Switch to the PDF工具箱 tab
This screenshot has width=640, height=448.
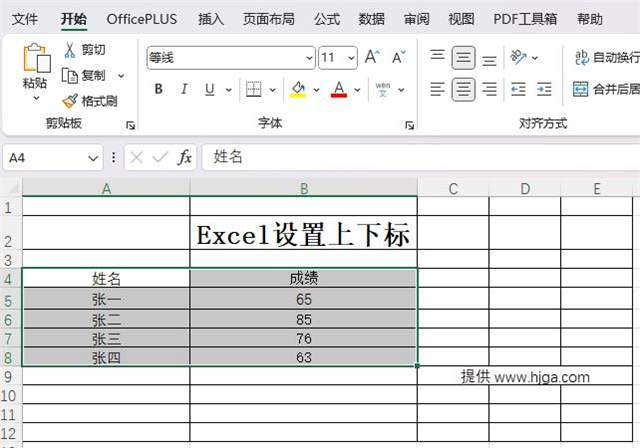coord(525,19)
